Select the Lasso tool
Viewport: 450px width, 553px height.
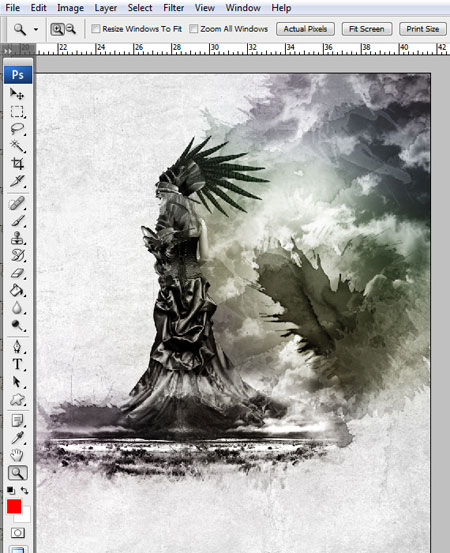(x=17, y=129)
